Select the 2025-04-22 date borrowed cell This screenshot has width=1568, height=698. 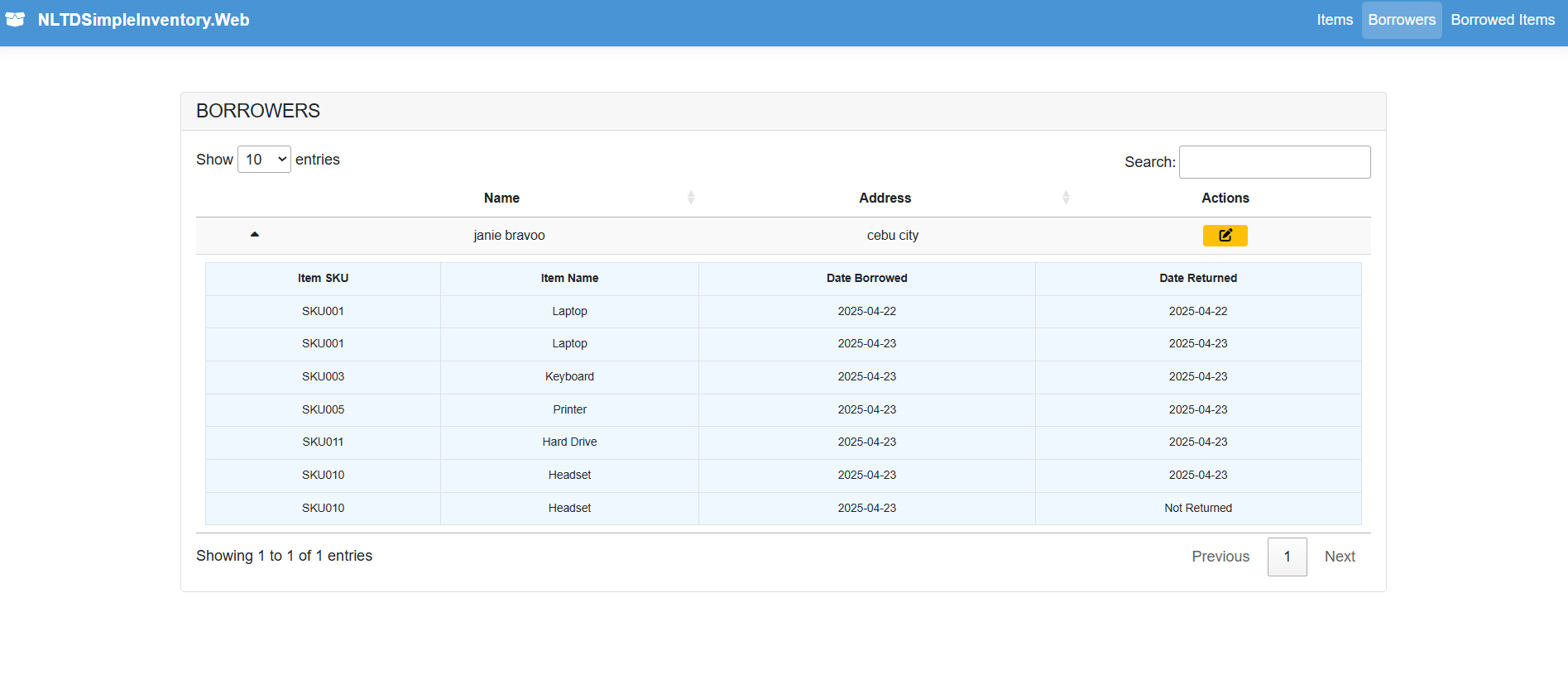[x=867, y=312]
